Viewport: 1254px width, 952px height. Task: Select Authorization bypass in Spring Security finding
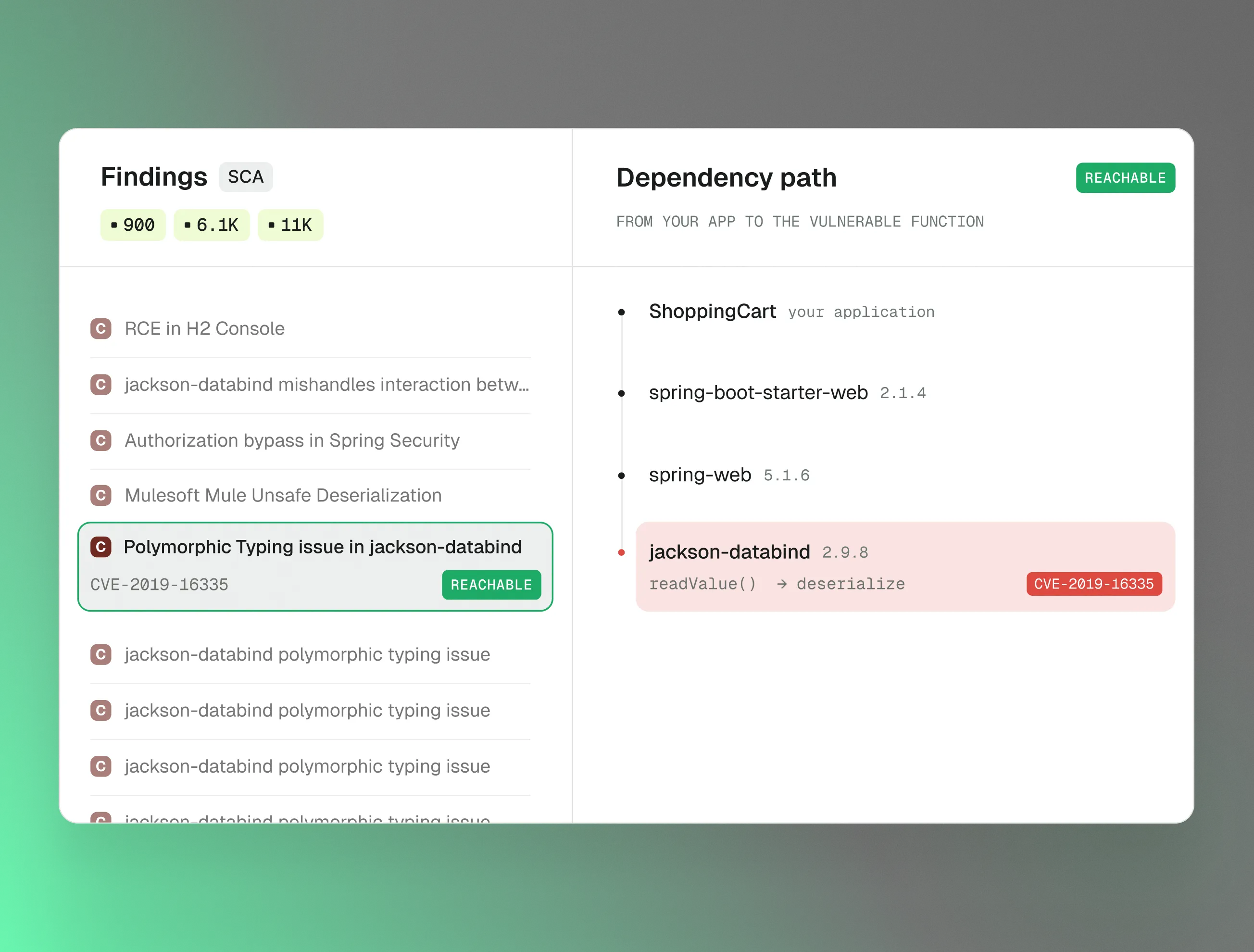click(x=310, y=440)
